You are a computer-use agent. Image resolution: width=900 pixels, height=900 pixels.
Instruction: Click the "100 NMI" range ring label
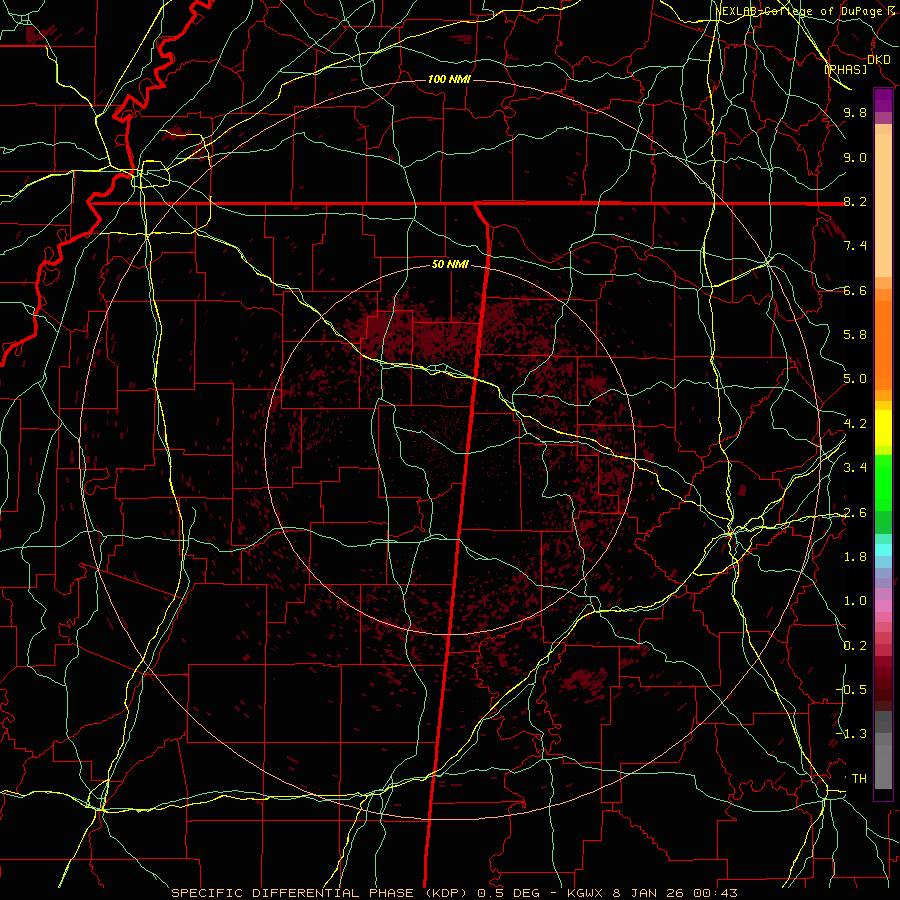[449, 79]
